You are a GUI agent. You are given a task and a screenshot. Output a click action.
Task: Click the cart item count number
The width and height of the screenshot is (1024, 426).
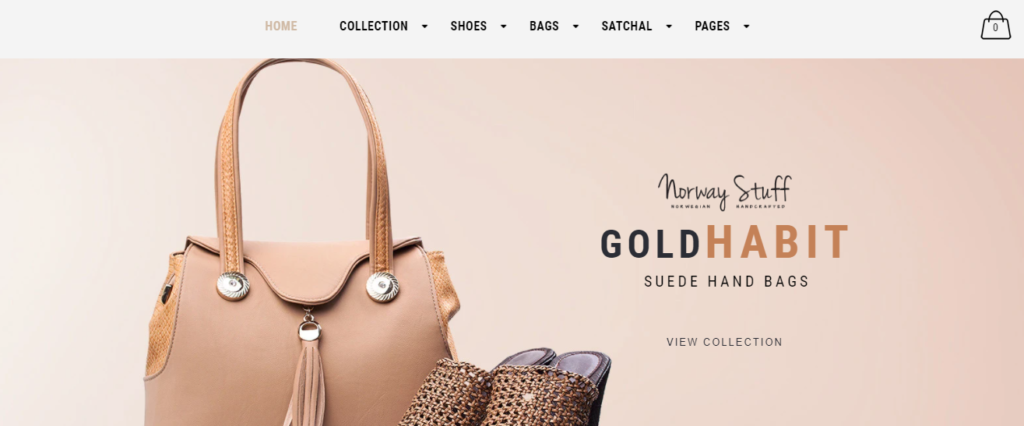pyautogui.click(x=995, y=28)
